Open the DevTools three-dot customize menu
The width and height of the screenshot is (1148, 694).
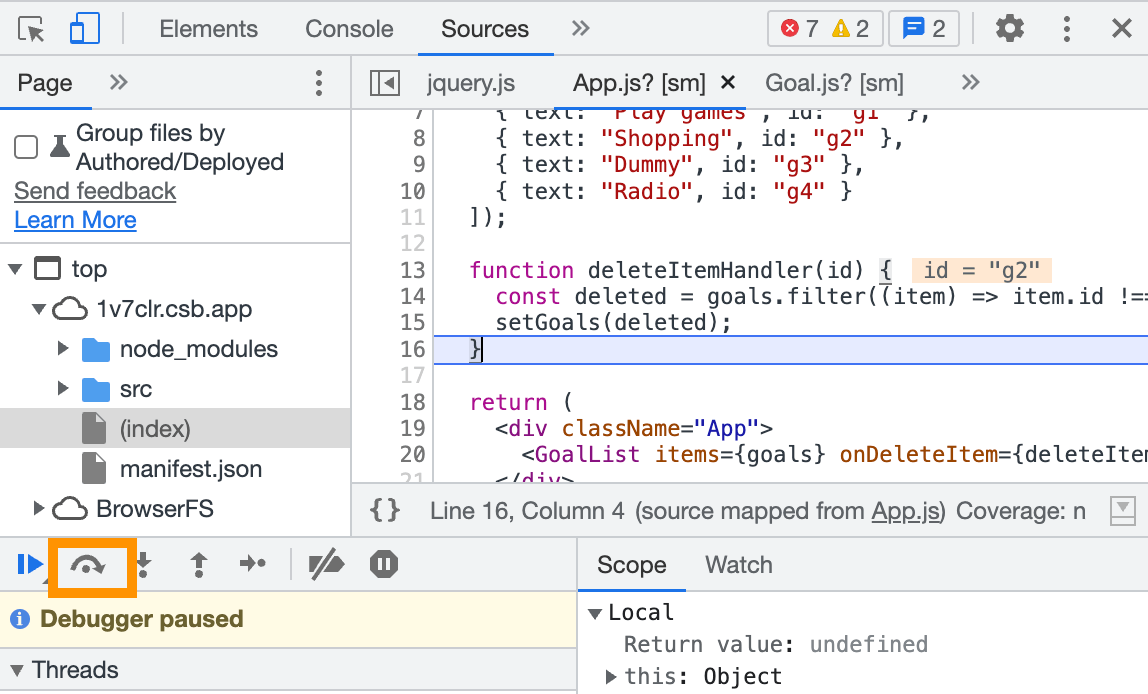1067,29
